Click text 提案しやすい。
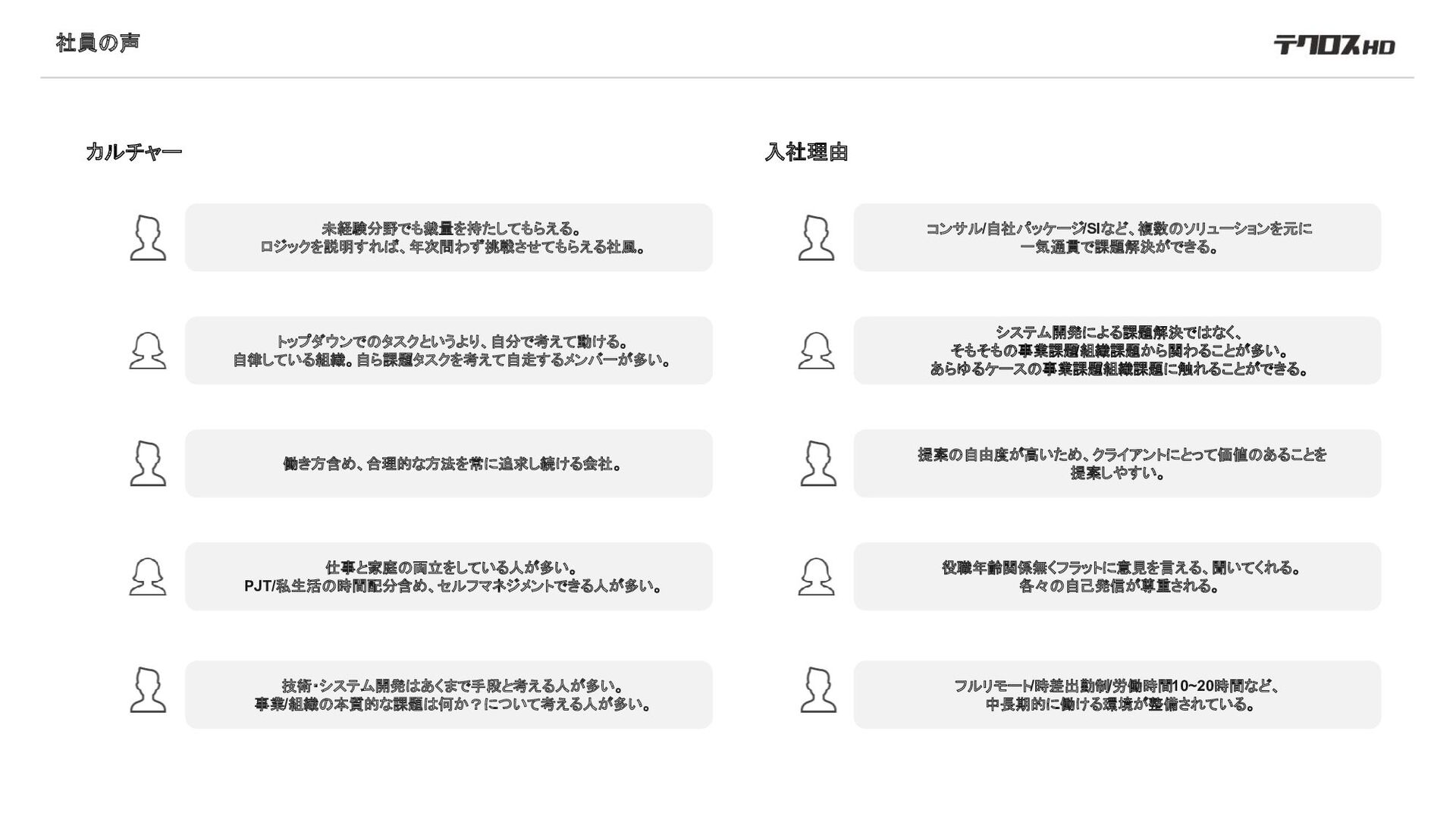This screenshot has width=1456, height=819. [1118, 473]
